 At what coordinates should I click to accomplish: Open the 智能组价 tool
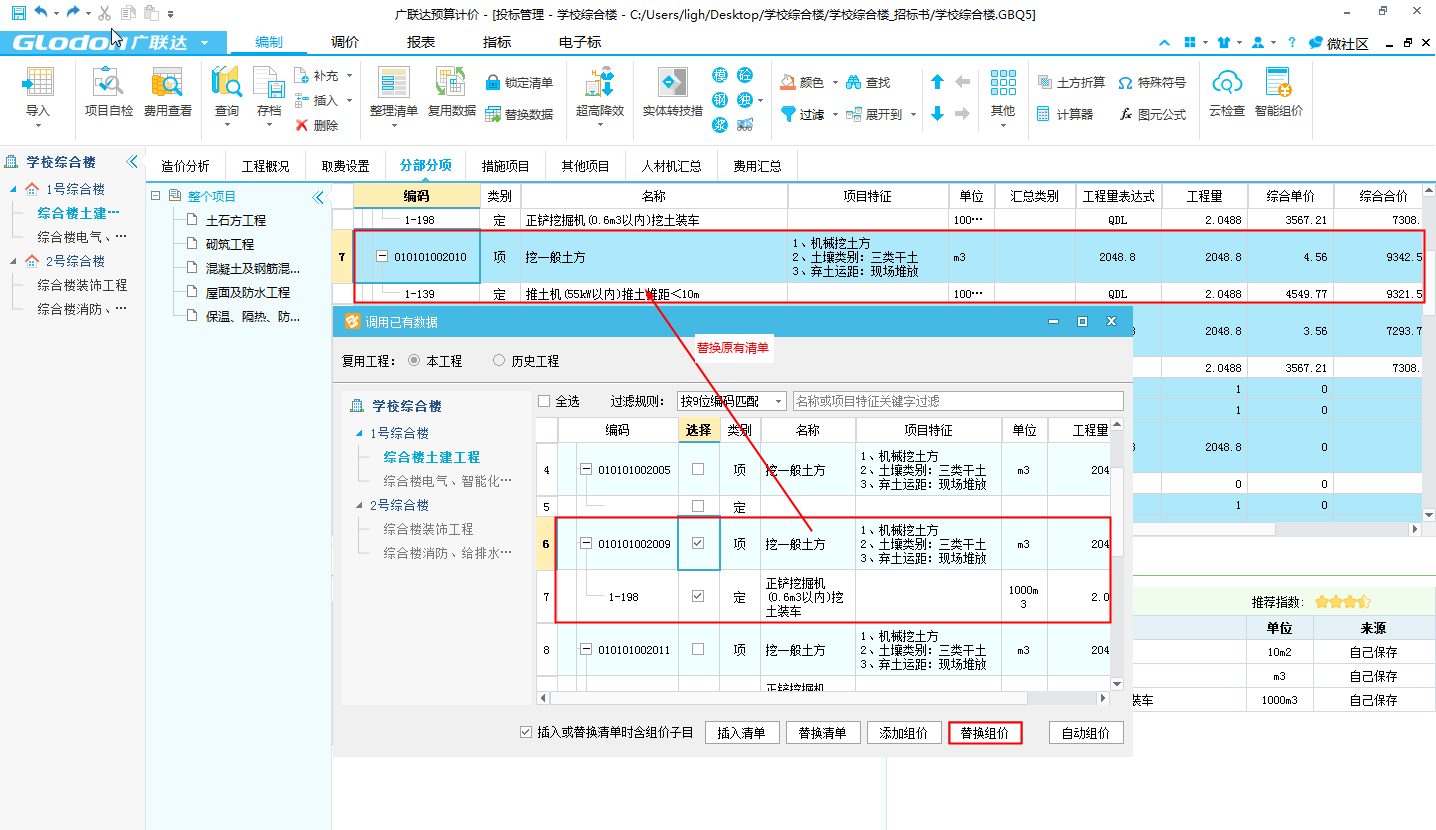(x=1278, y=83)
